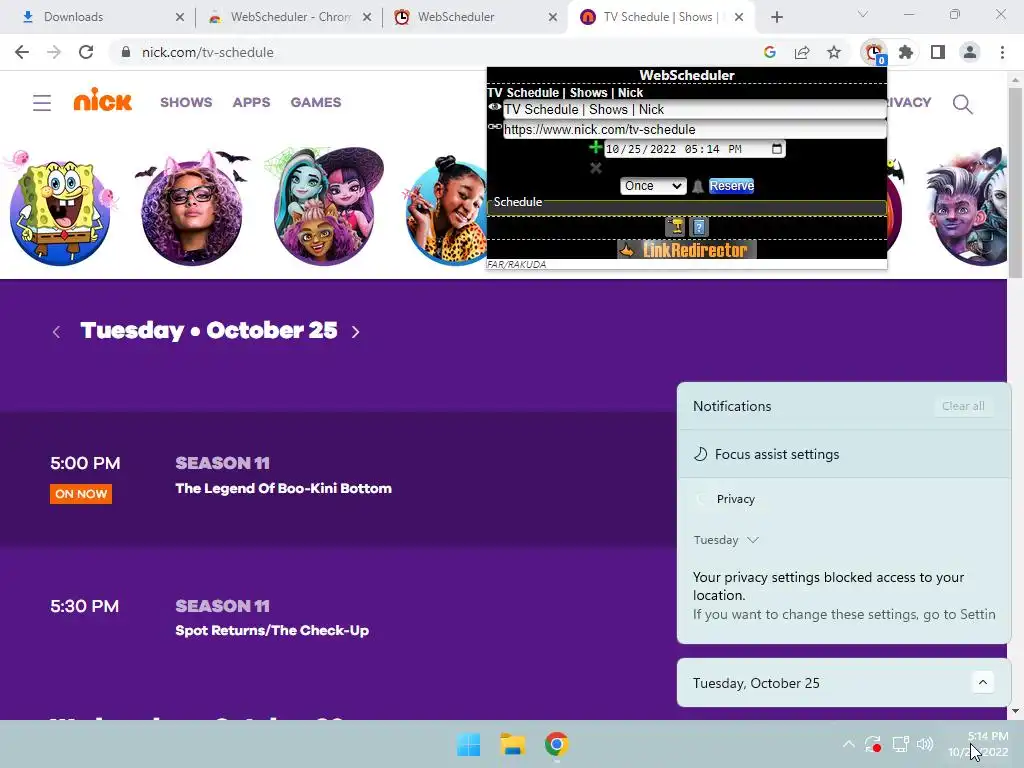Open the location privacy notification

844,596
